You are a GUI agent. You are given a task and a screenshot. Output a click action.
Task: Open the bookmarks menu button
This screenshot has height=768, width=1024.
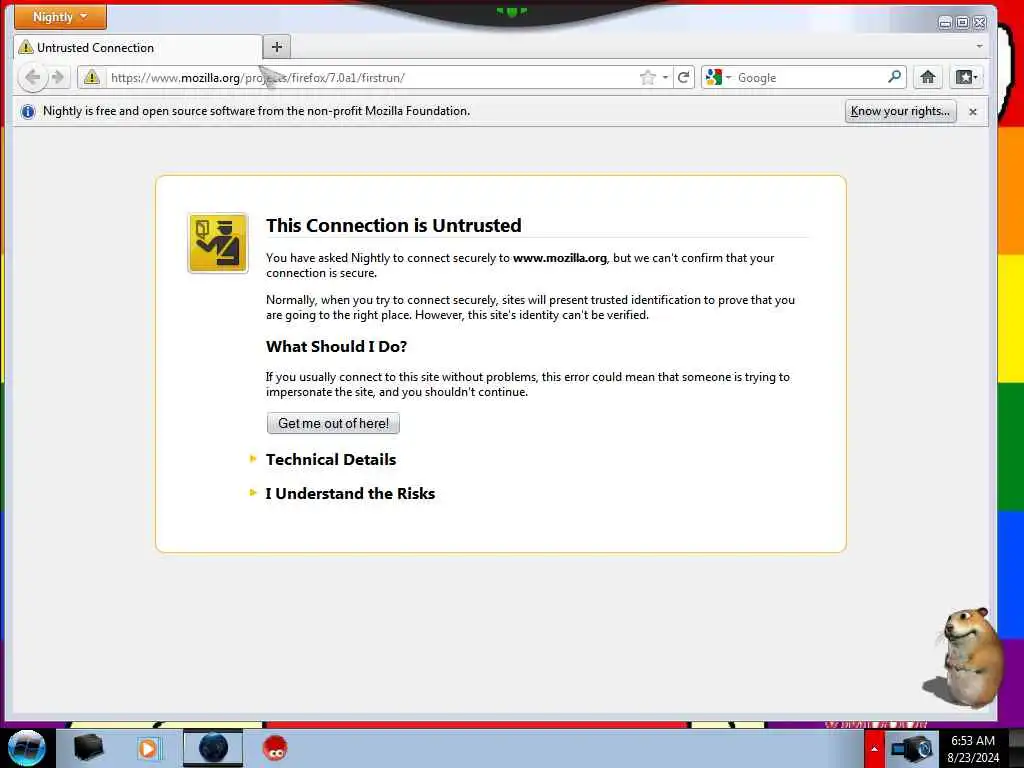pos(966,78)
